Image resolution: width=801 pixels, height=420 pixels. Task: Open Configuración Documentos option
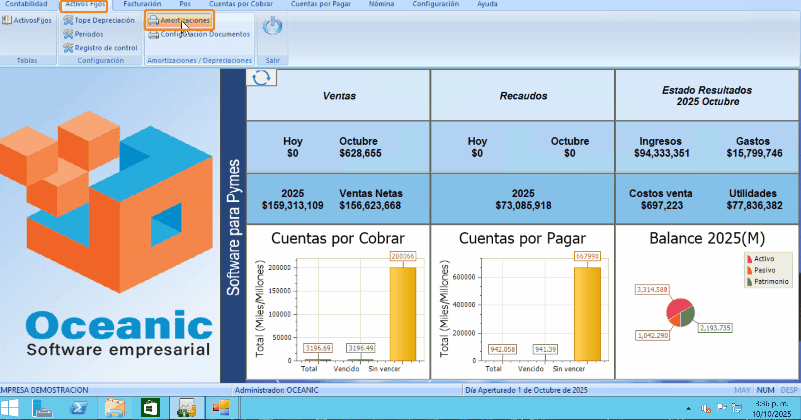pos(198,34)
